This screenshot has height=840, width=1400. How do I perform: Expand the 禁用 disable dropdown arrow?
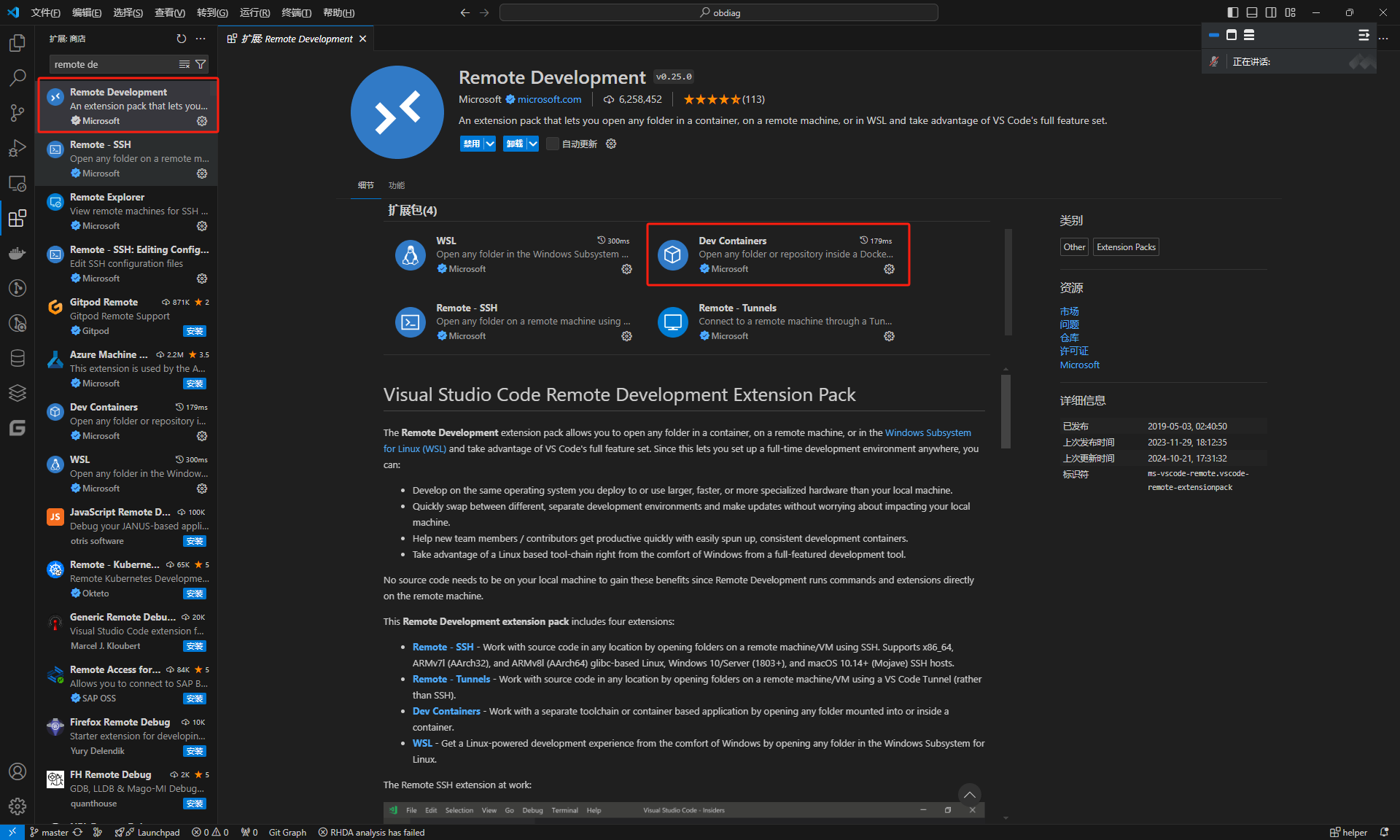pos(490,144)
